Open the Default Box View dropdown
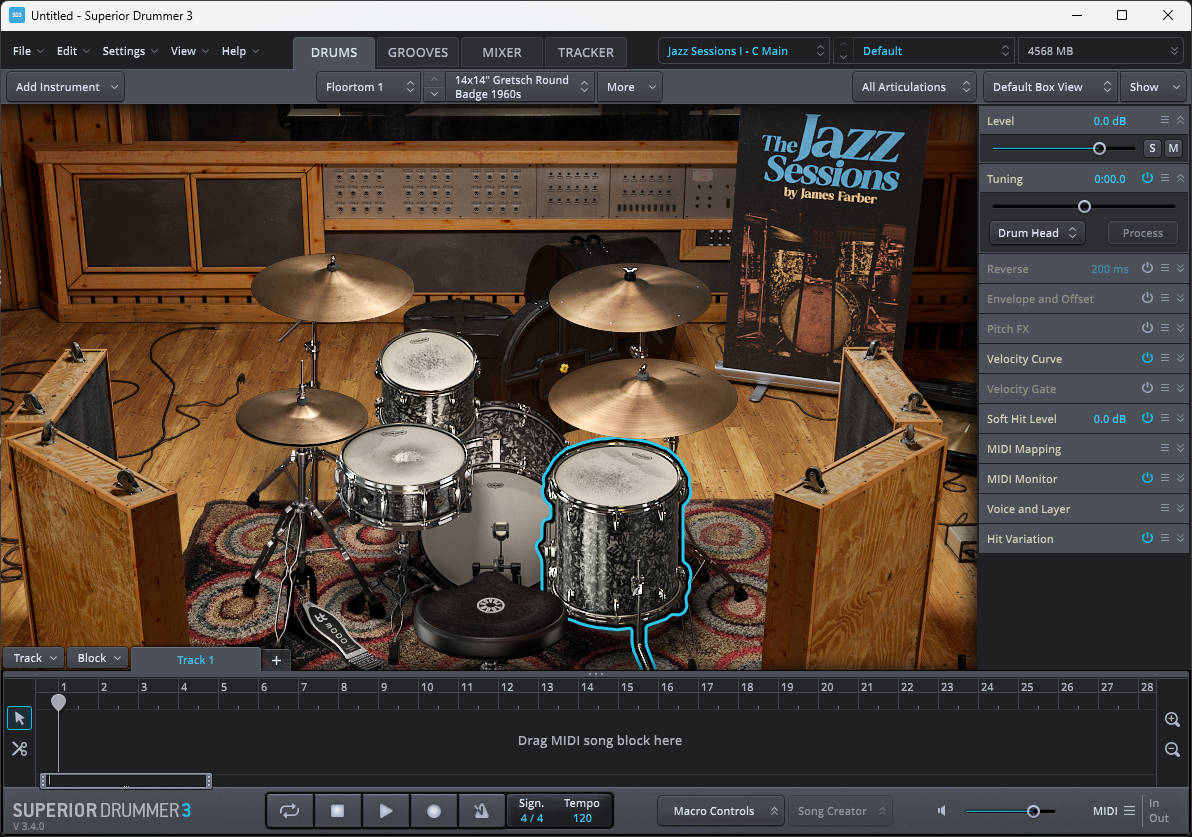This screenshot has width=1192, height=837. click(1049, 87)
